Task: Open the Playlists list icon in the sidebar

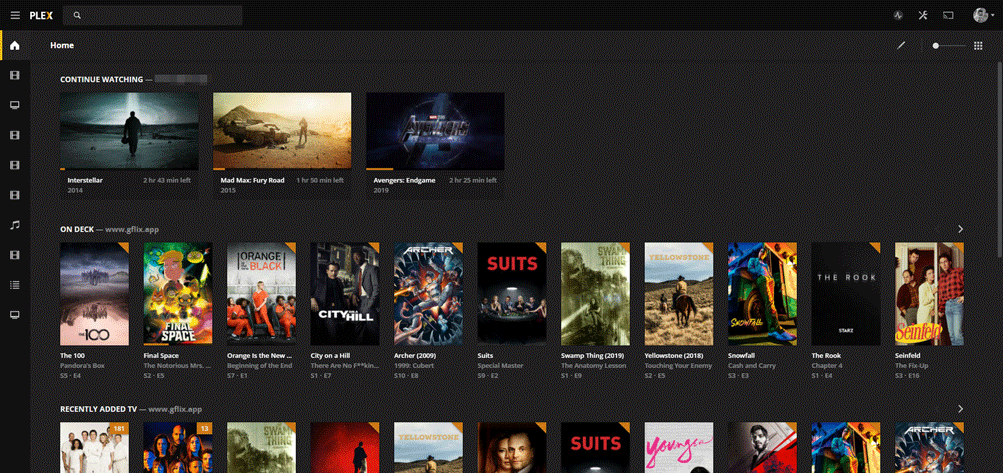Action: [15, 285]
